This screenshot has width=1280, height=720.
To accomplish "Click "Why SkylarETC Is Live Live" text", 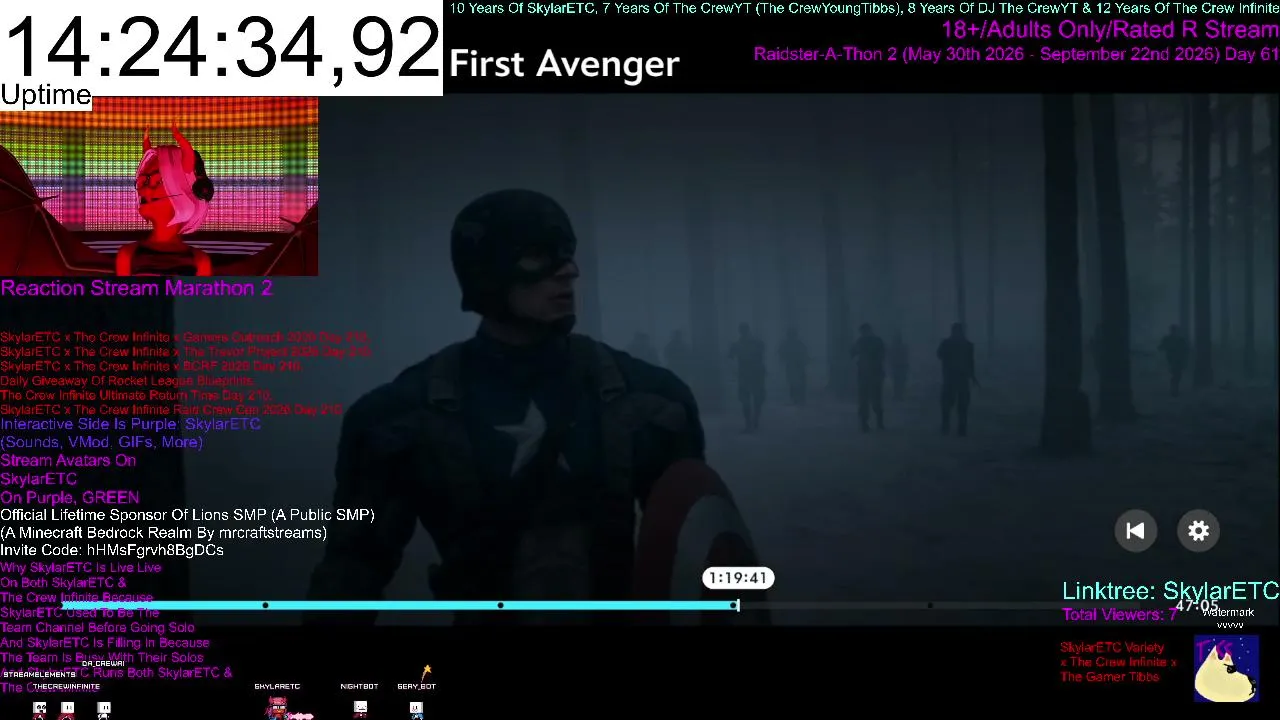I will click(x=80, y=568).
